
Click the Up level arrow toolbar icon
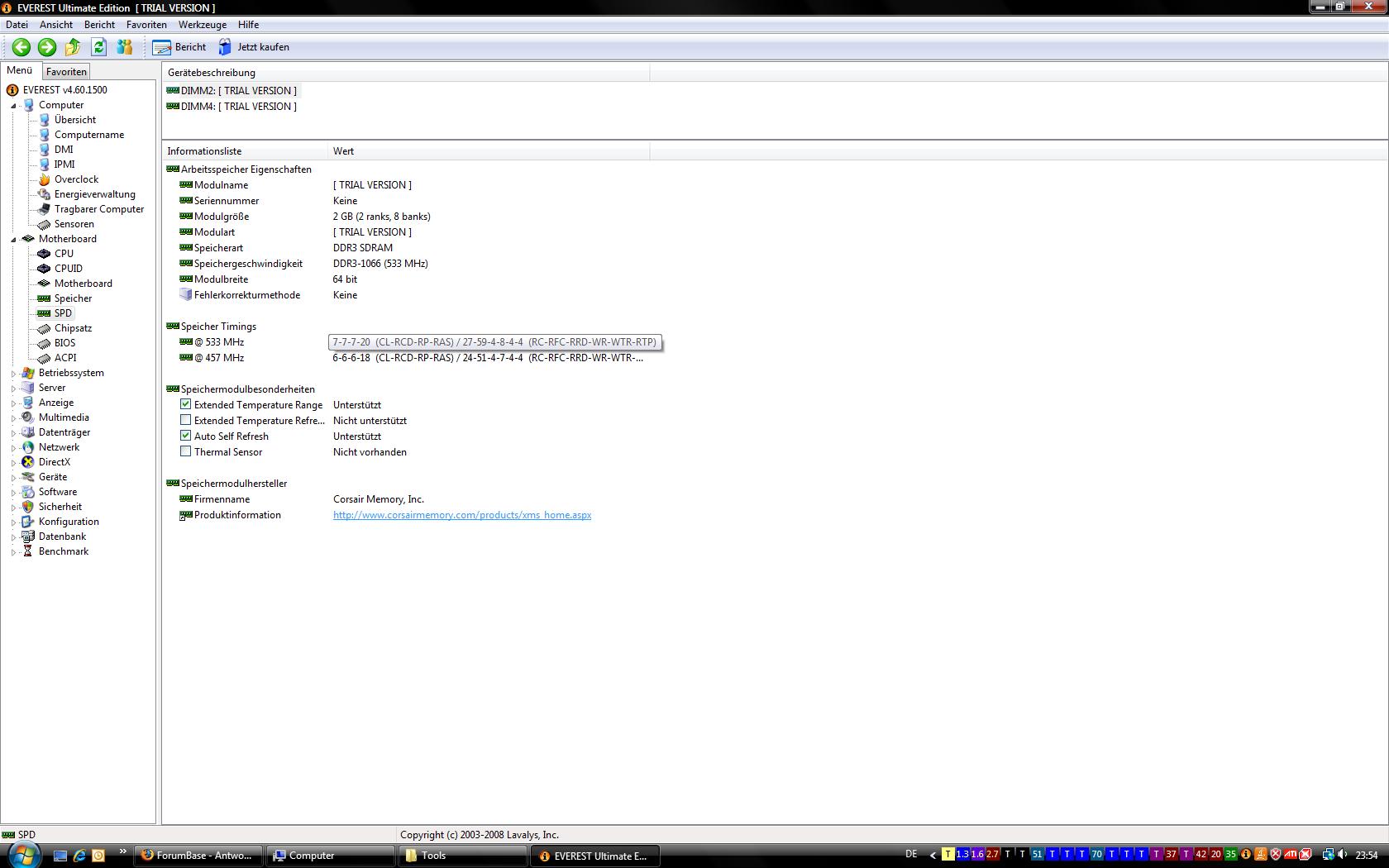coord(73,47)
